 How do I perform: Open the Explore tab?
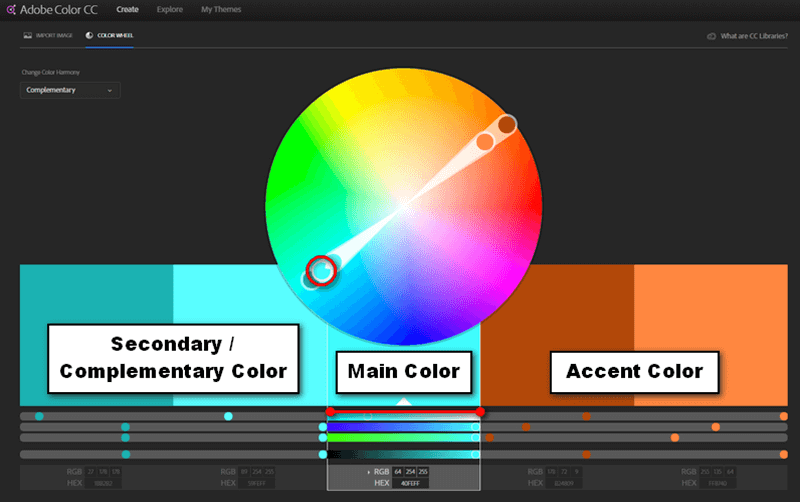(170, 10)
